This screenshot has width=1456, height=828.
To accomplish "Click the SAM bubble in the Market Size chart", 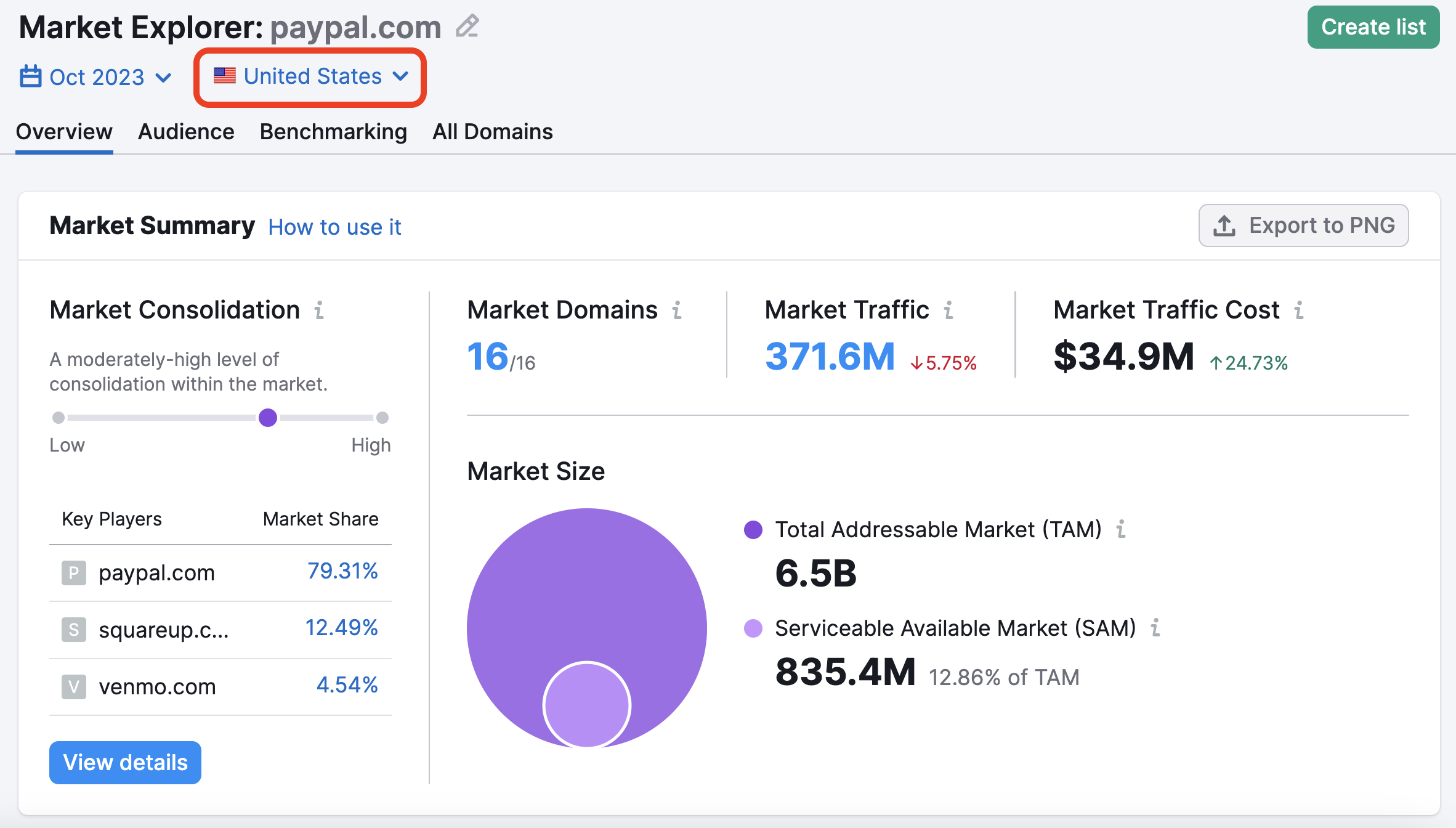I will 586,704.
